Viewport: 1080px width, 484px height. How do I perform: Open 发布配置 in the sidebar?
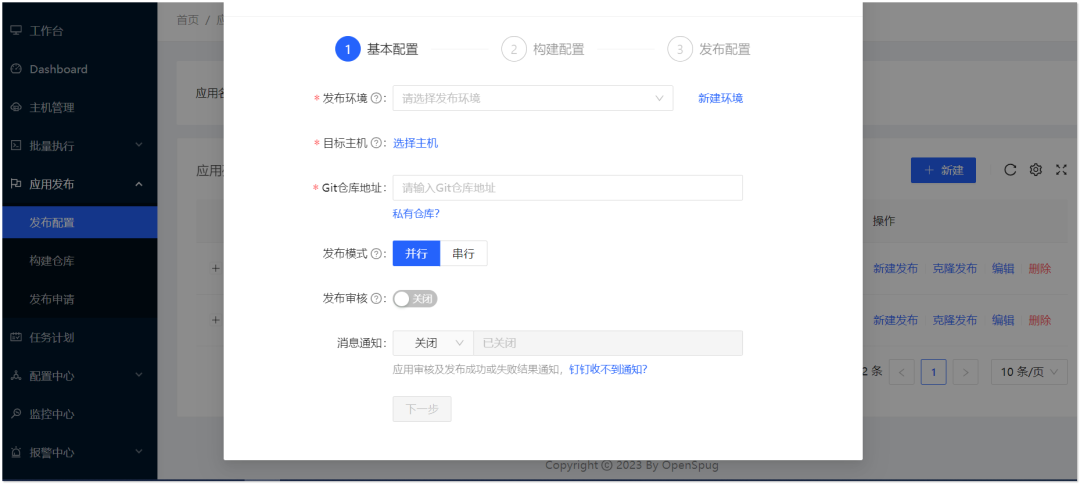click(79, 222)
